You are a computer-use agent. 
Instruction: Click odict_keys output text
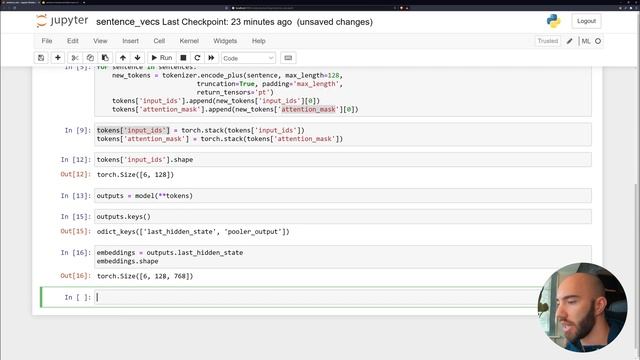coord(193,232)
